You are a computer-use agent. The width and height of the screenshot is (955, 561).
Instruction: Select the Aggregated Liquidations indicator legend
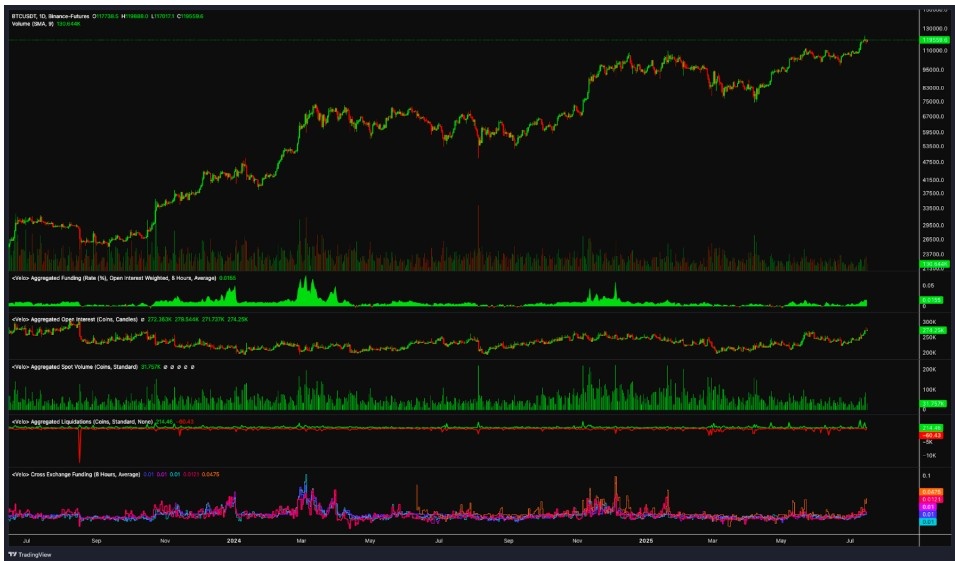82,422
